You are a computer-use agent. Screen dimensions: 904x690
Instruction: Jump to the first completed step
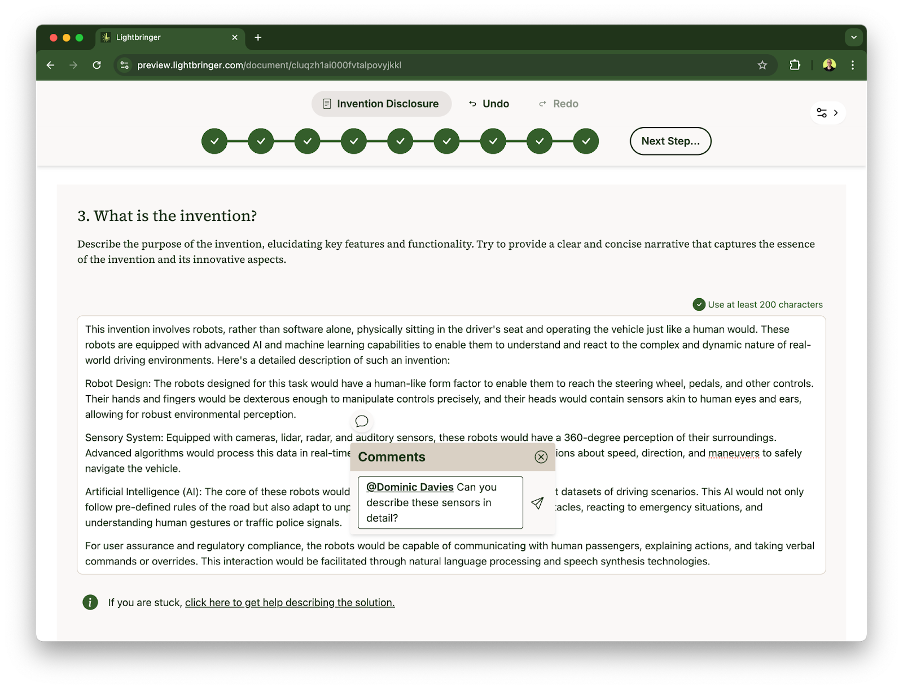[x=214, y=141]
